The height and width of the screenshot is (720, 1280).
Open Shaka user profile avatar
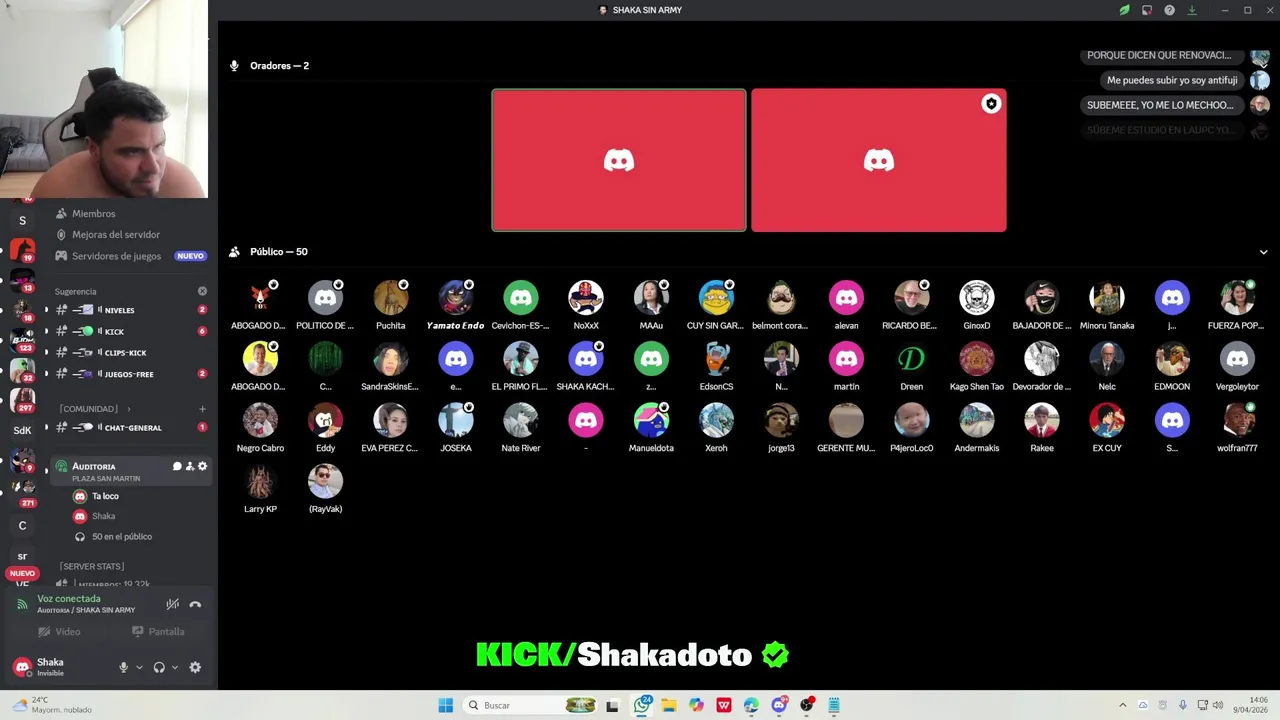22,667
